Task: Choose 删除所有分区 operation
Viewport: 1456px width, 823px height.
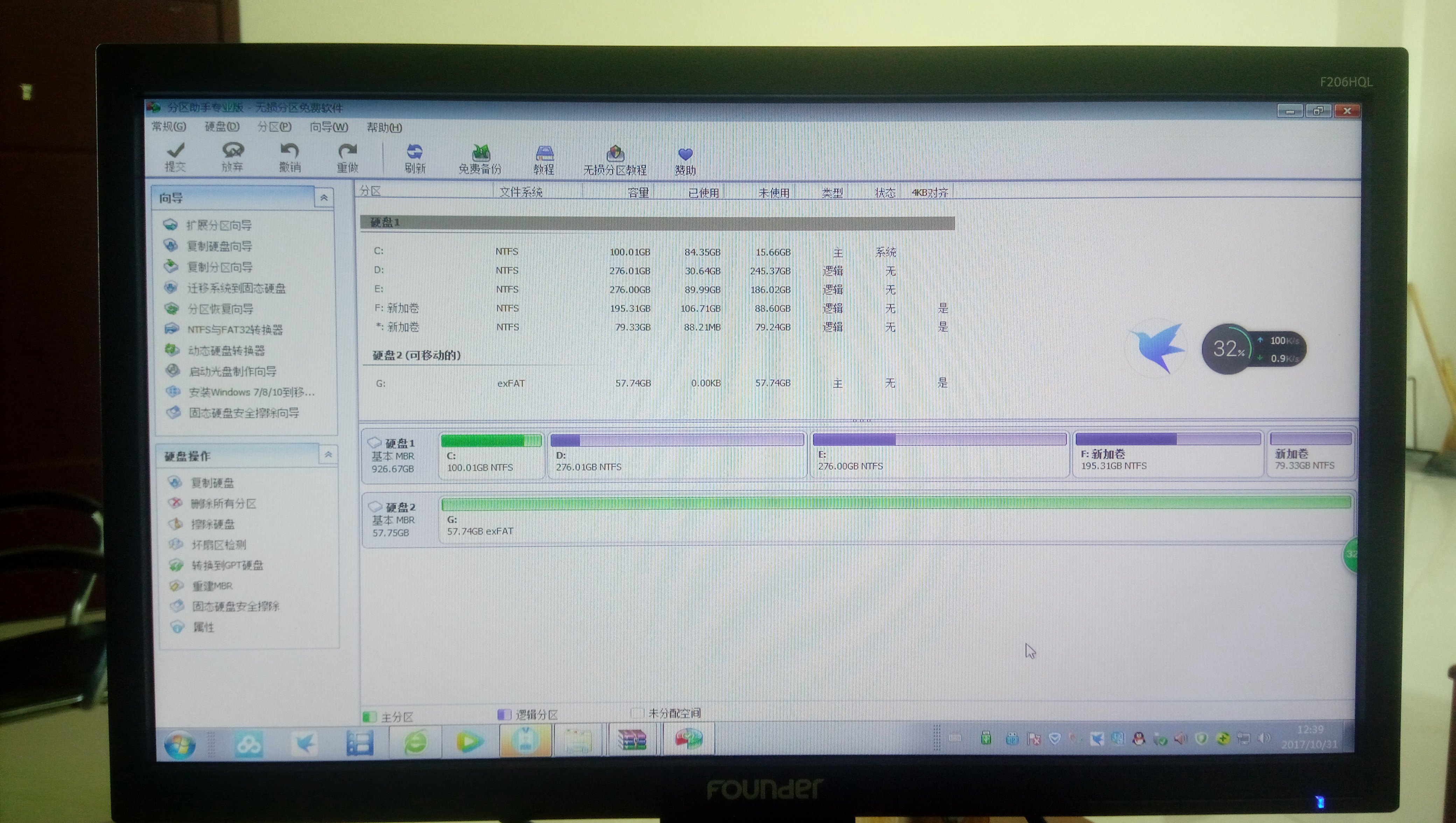Action: pyautogui.click(x=223, y=504)
